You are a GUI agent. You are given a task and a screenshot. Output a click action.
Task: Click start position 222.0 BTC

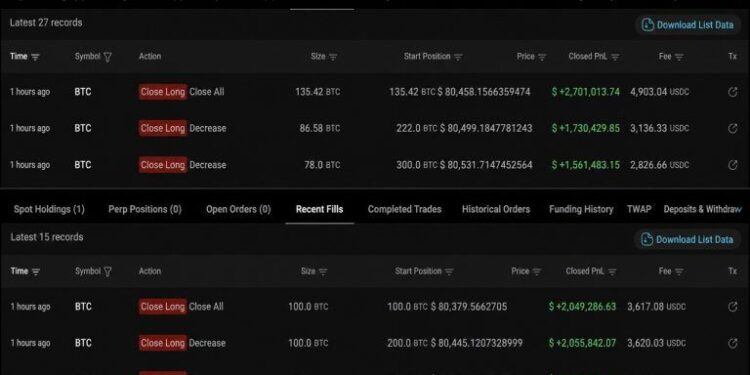click(417, 128)
